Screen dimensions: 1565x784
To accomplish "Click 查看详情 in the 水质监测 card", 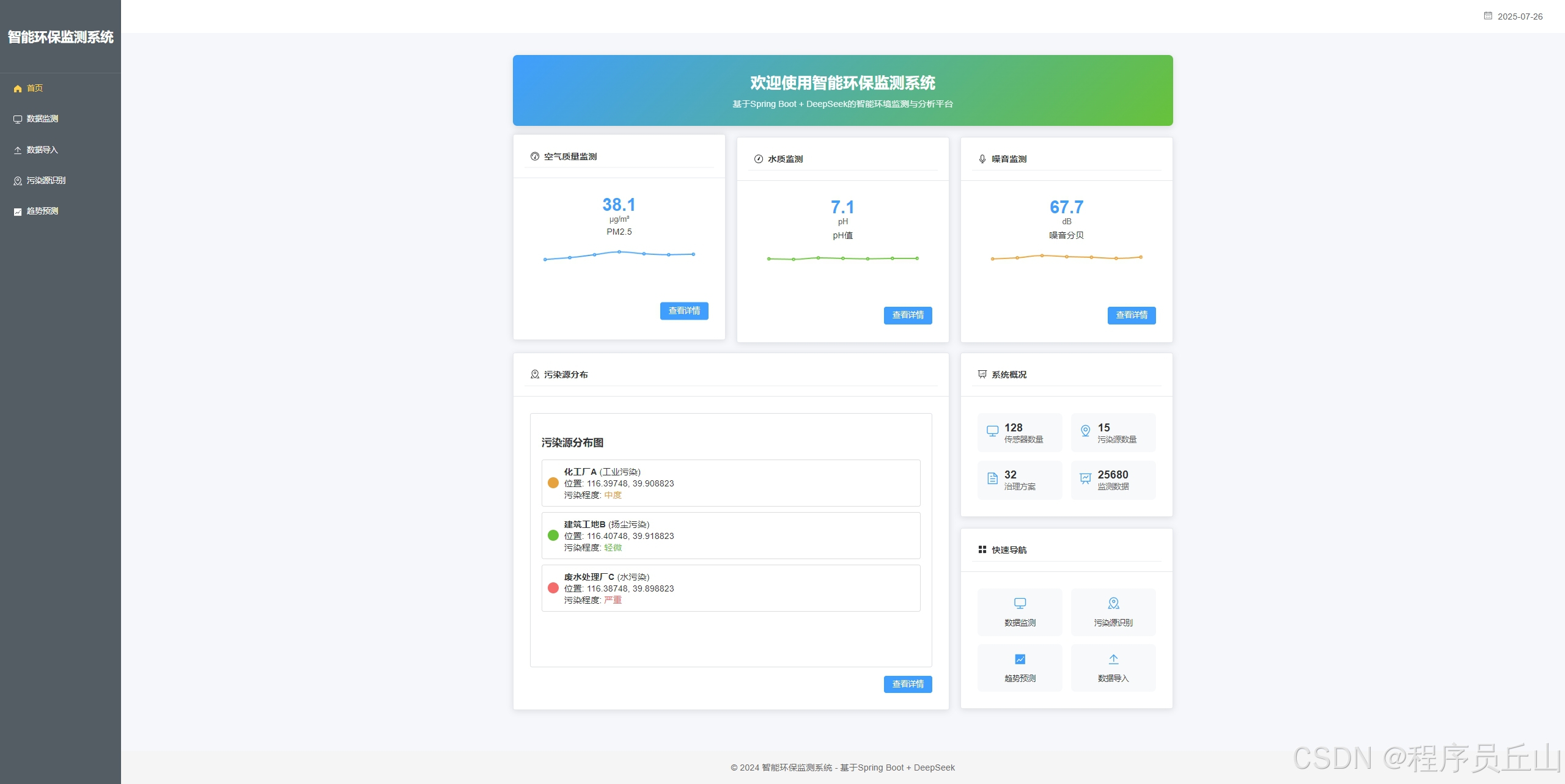I will point(908,315).
